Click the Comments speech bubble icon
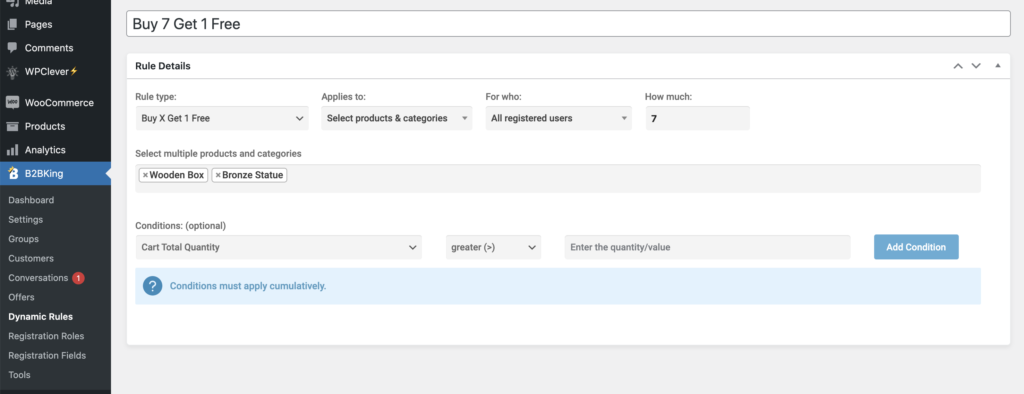The height and width of the screenshot is (394, 1024). pyautogui.click(x=12, y=48)
